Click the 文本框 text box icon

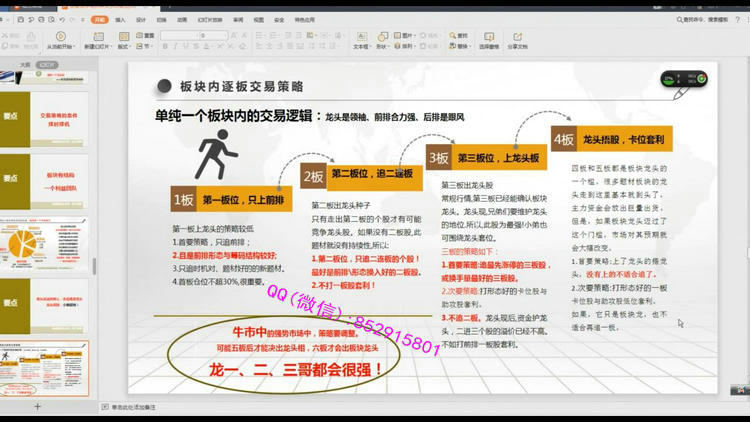362,40
